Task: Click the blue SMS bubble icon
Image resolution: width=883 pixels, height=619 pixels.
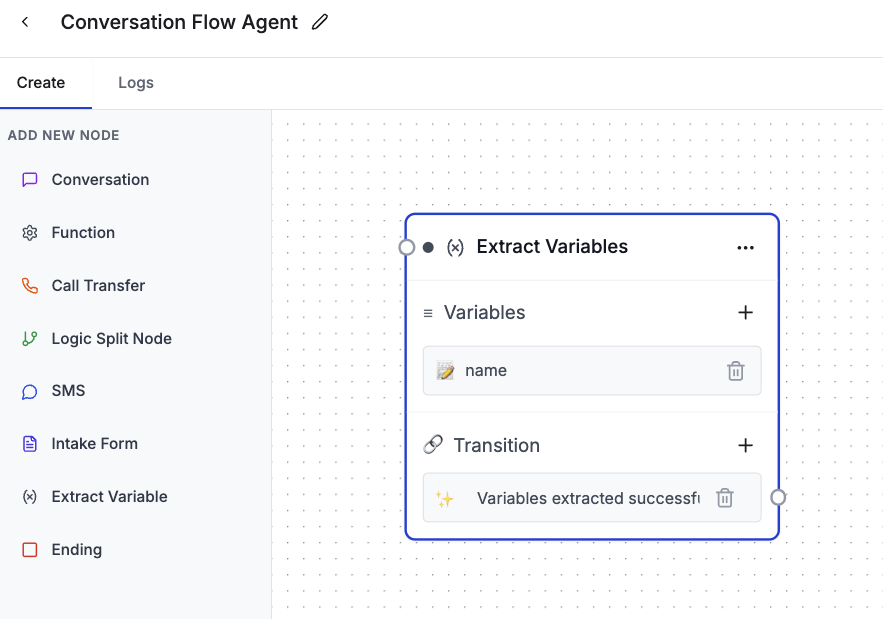Action: click(x=29, y=391)
